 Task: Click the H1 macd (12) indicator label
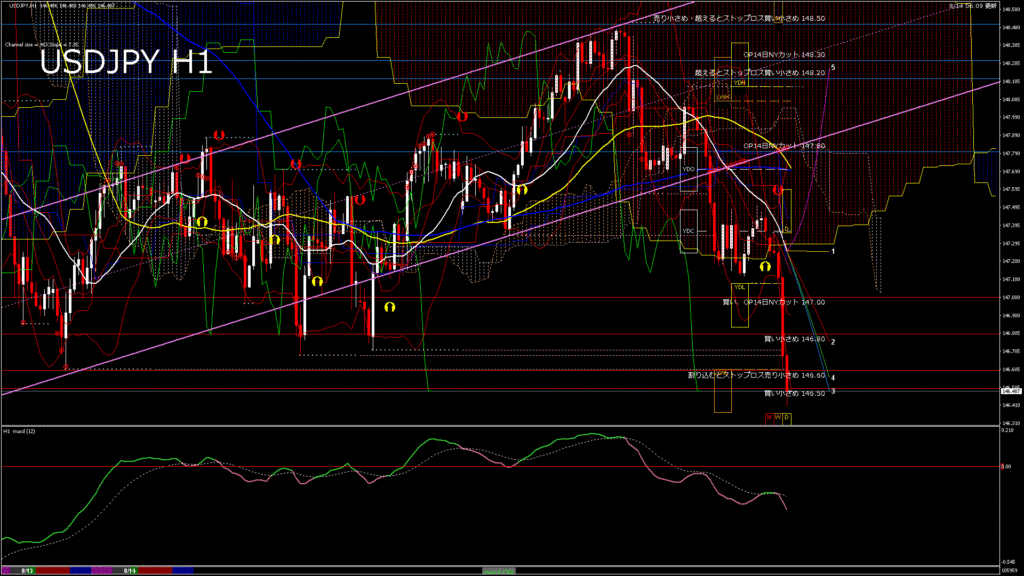20,431
